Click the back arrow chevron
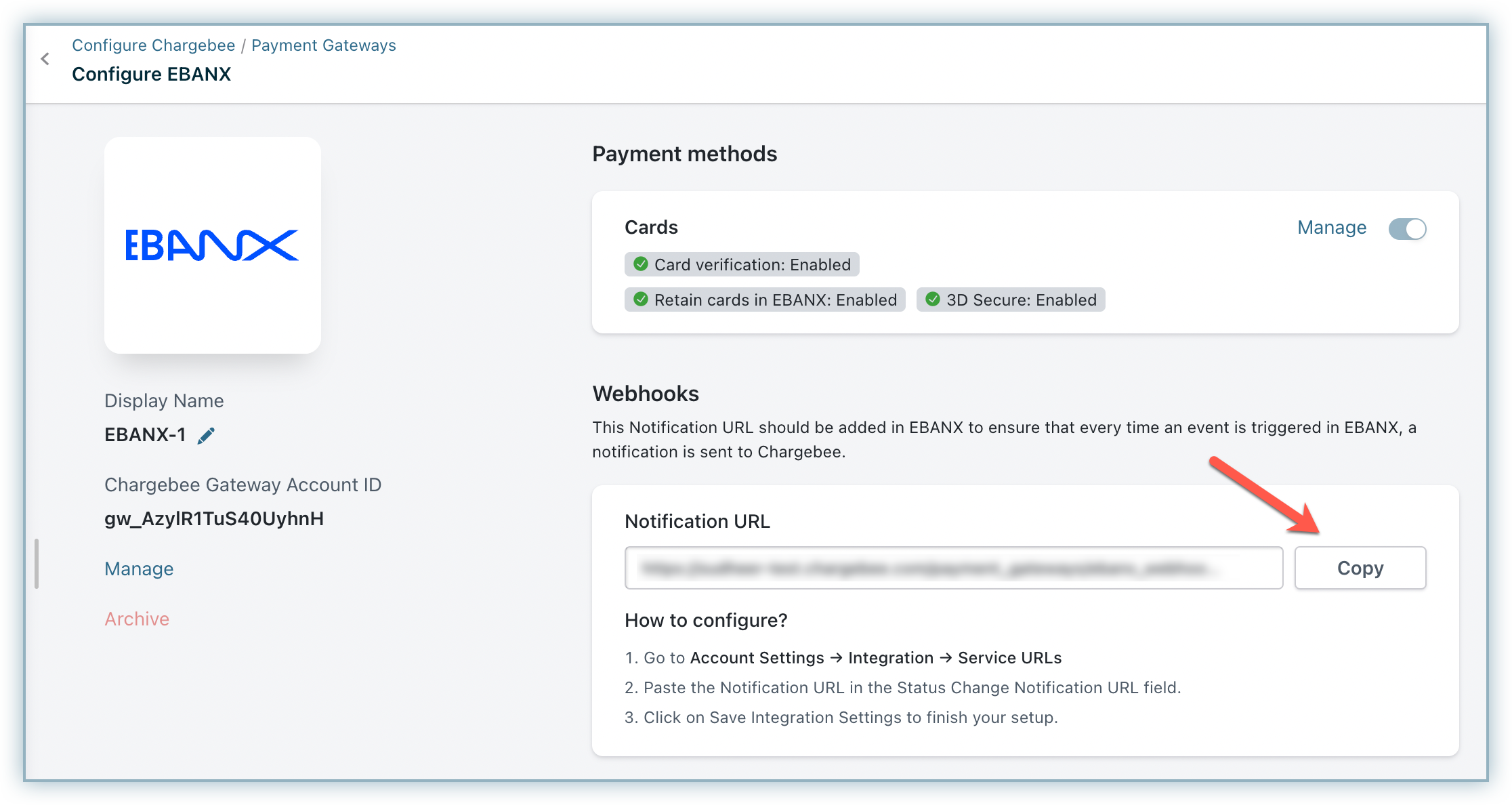Screen dimensions: 1512x805 coord(45,59)
